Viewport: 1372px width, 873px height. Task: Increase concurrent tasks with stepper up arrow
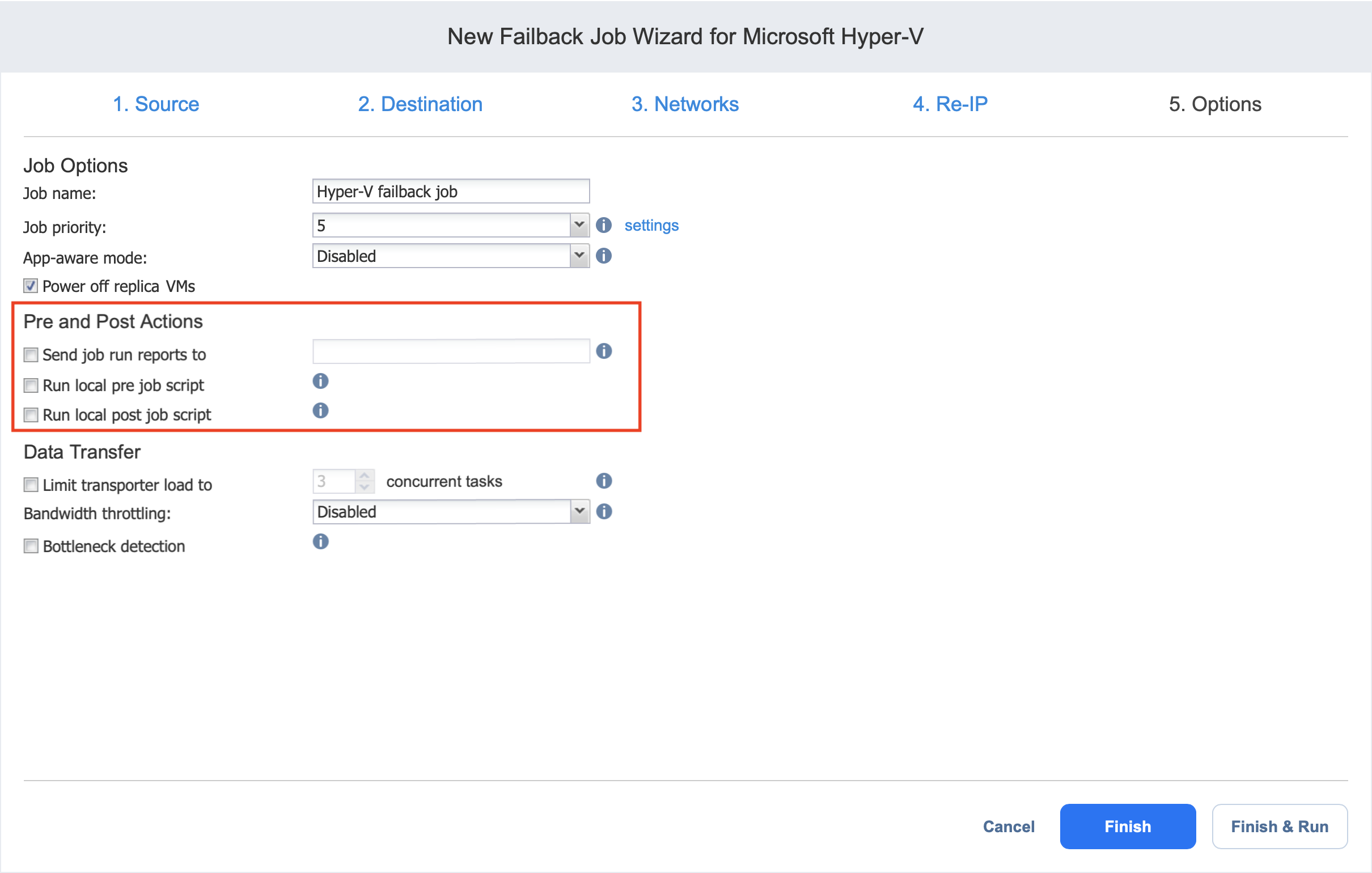pyautogui.click(x=365, y=475)
